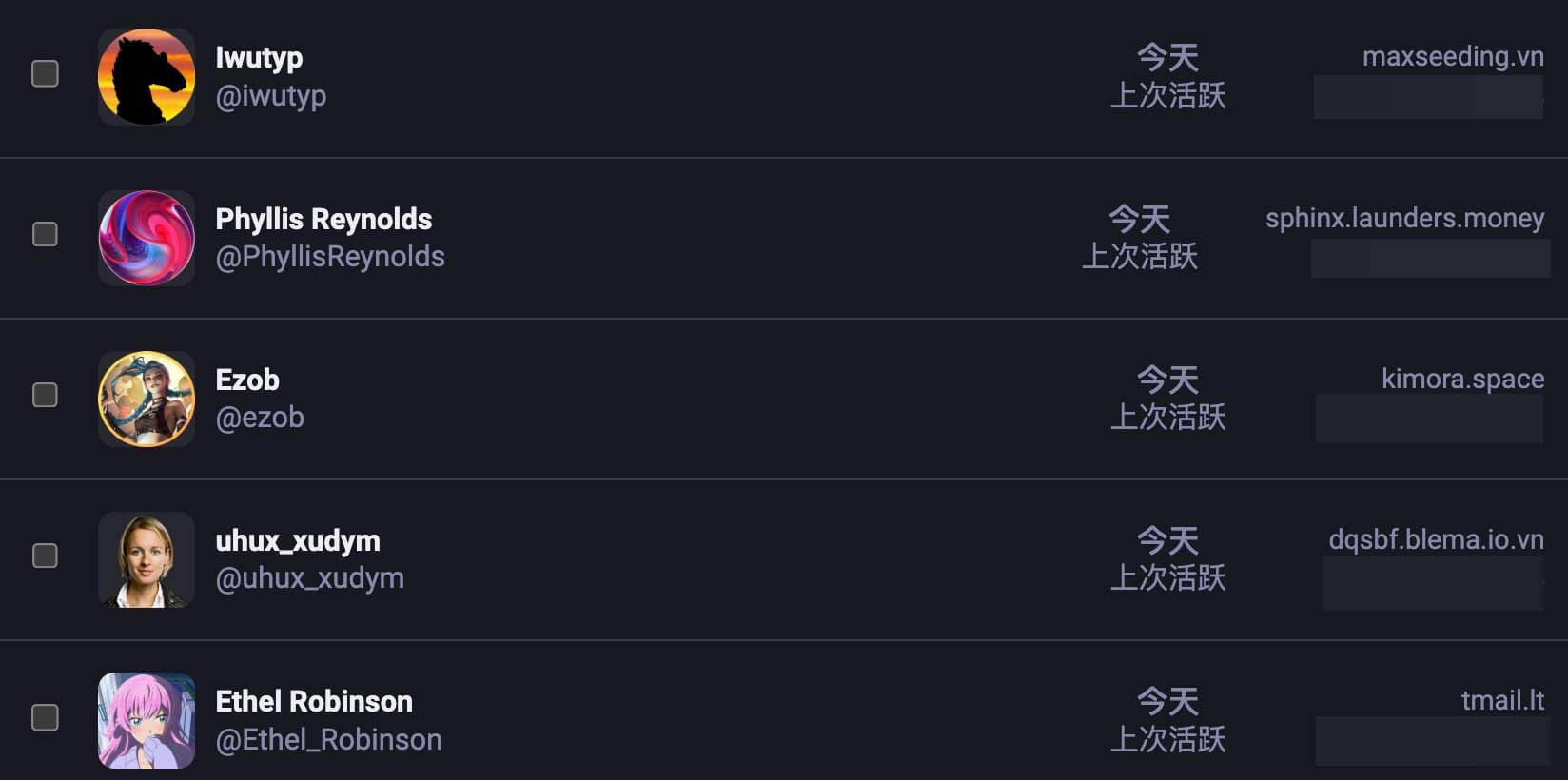This screenshot has width=1568, height=780.
Task: Select the checkbox for Iwutyp
Action: (45, 73)
